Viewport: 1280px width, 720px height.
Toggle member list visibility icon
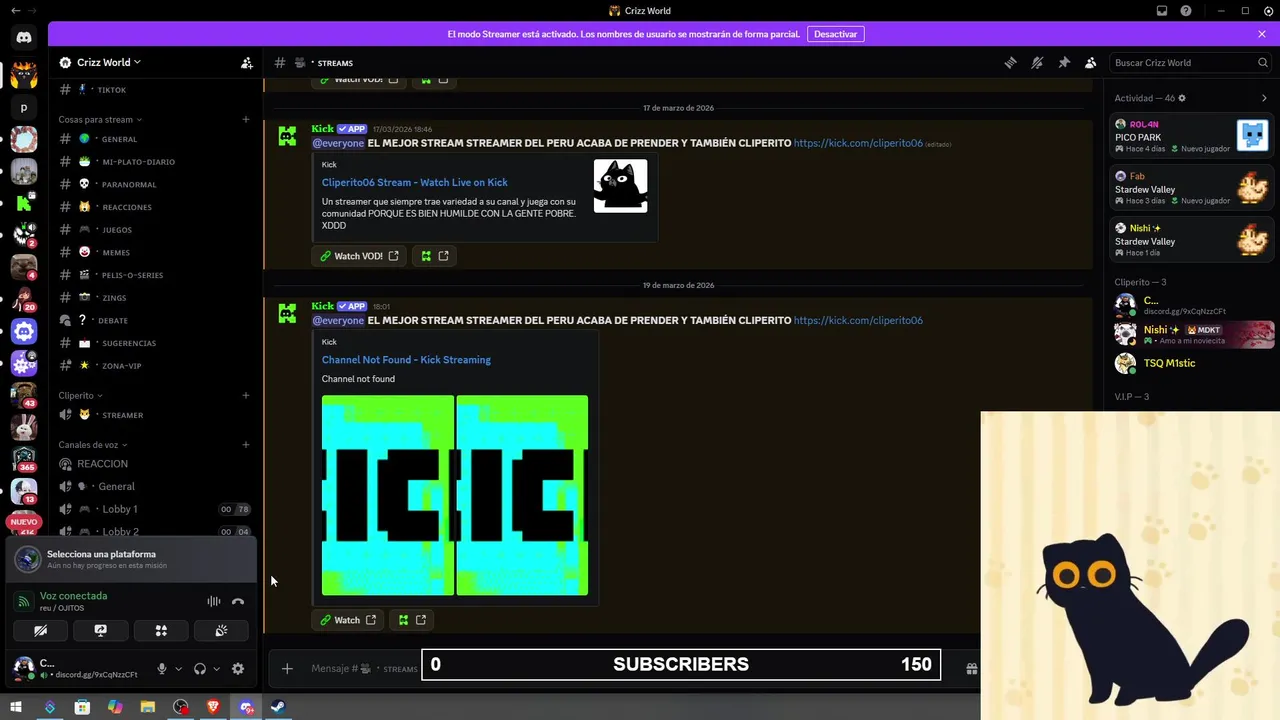1091,62
